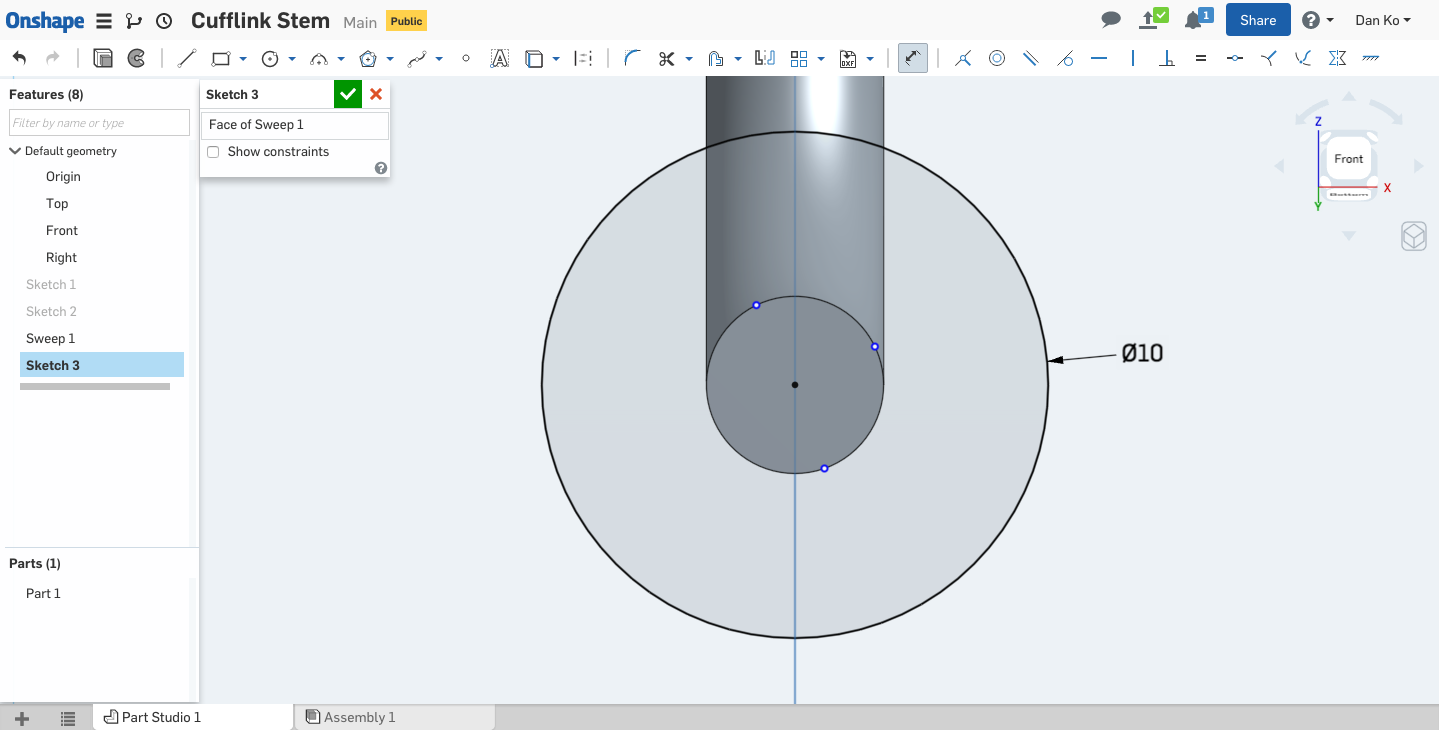The width and height of the screenshot is (1439, 730).
Task: Select the Equal constraint icon
Action: [x=1200, y=59]
